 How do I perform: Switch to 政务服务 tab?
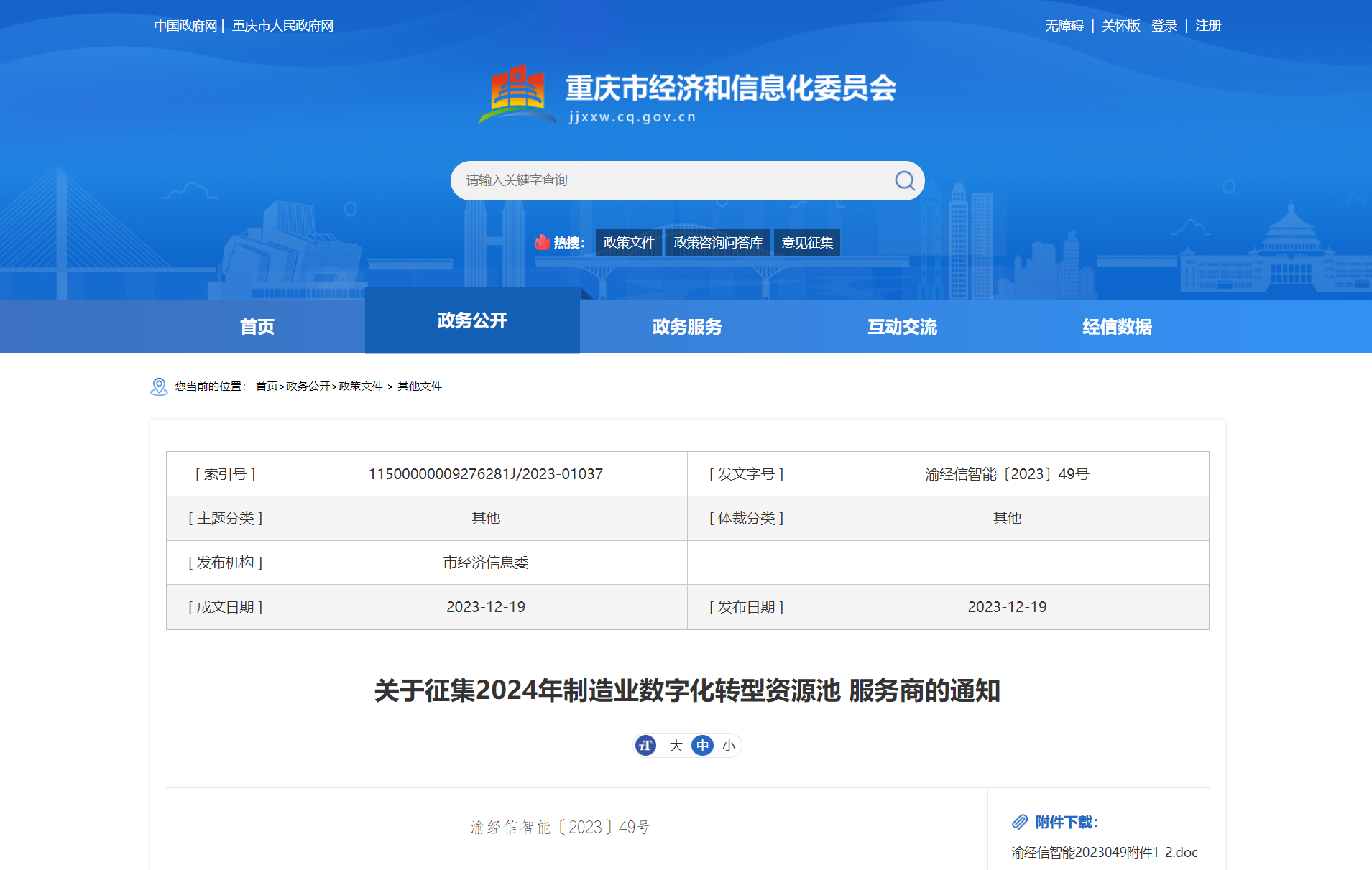tap(686, 327)
